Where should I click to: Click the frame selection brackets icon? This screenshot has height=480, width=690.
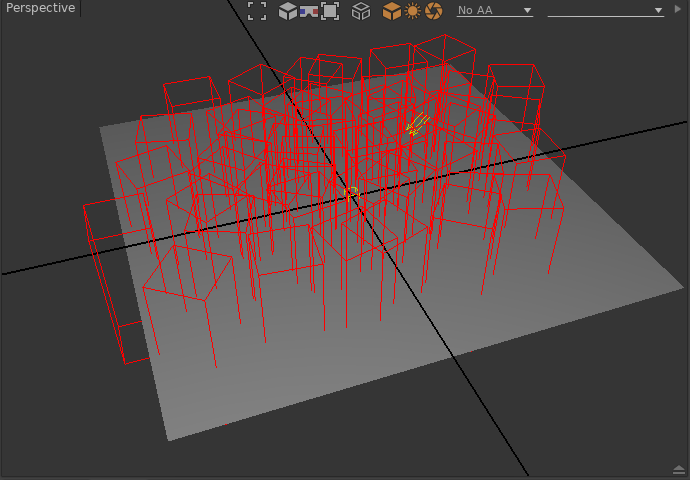pos(257,11)
